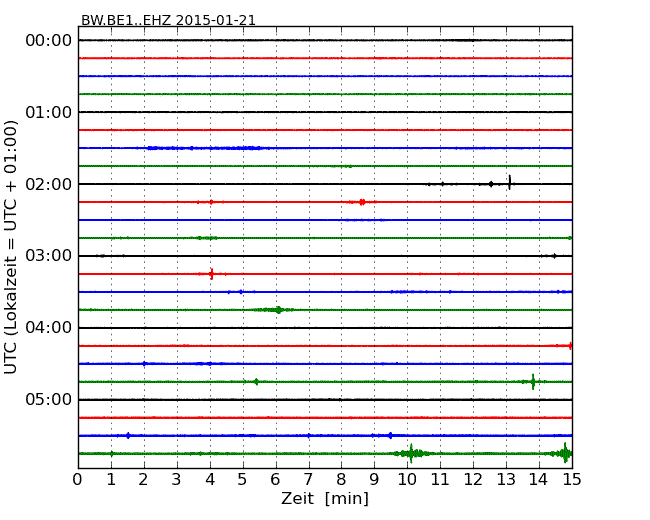Click x-axis tick label 1
This screenshot has height=520, width=650.
point(111,480)
